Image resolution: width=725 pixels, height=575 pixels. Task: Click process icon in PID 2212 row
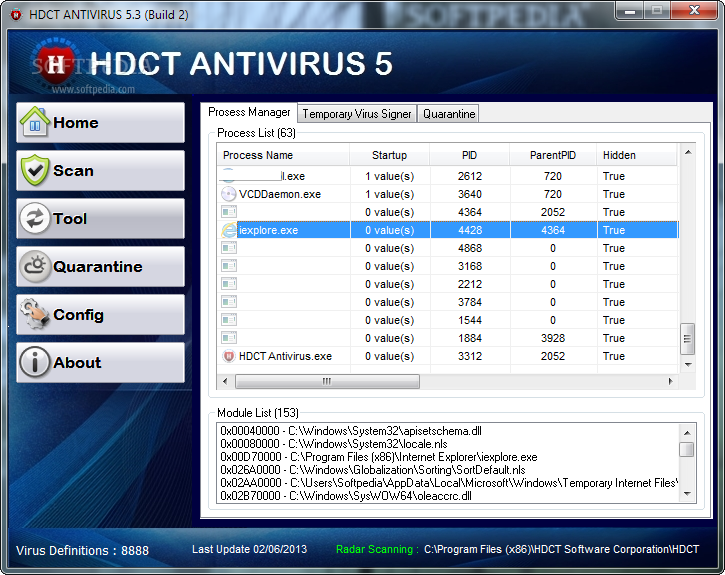click(228, 284)
